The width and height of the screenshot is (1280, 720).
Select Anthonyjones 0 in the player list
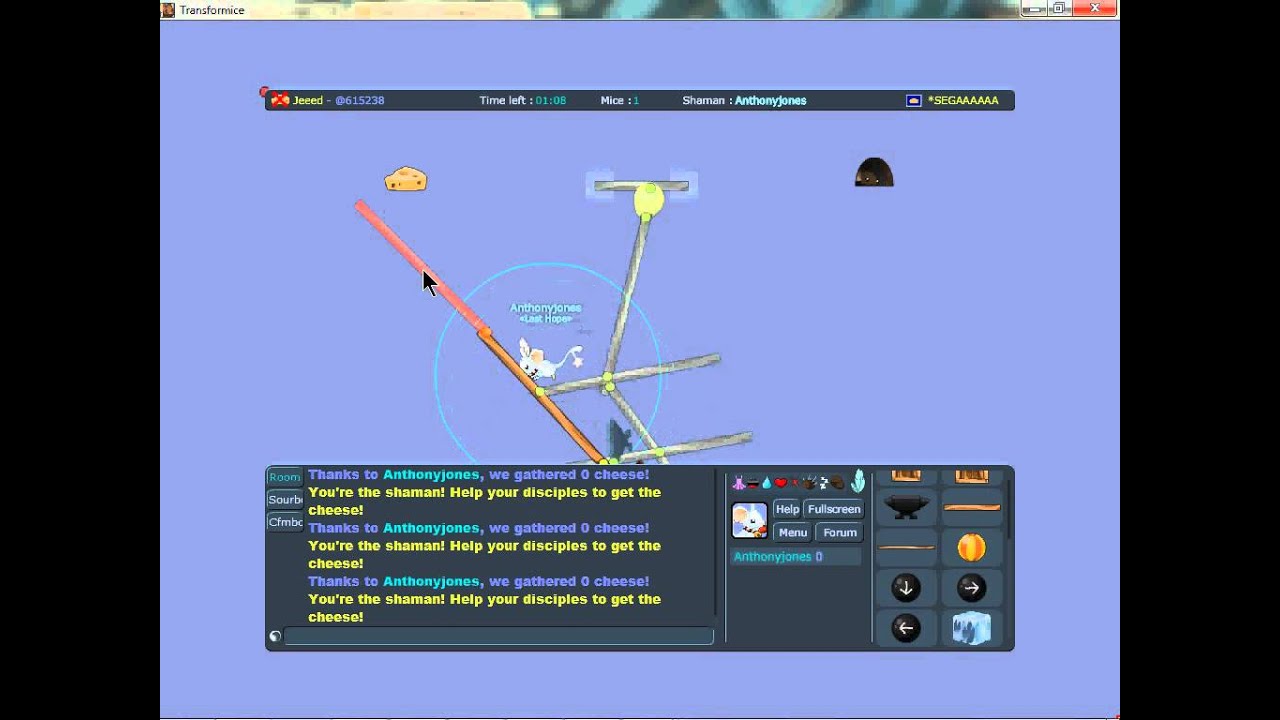point(796,557)
